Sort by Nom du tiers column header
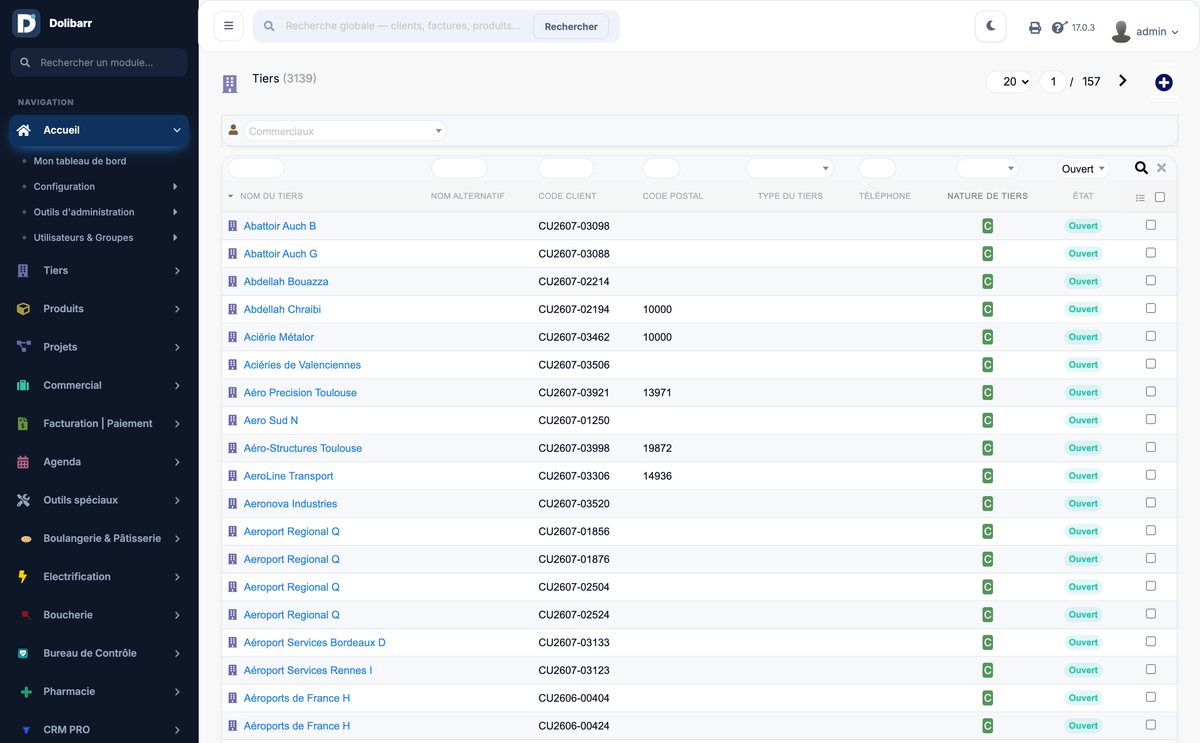The width and height of the screenshot is (1200, 743). point(271,196)
